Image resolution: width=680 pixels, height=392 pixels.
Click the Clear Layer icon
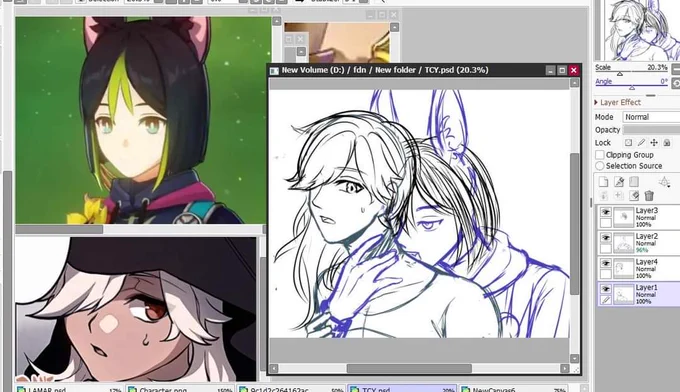point(634,196)
